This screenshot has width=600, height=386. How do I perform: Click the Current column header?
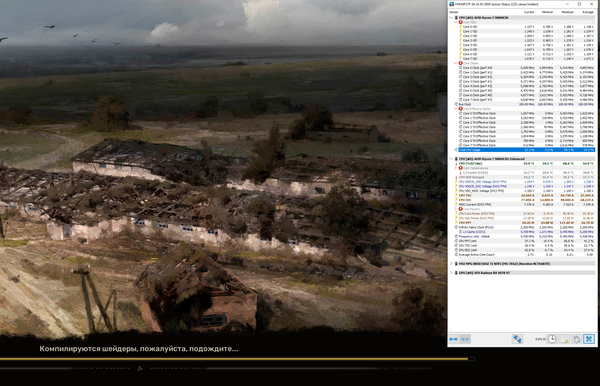tap(527, 12)
